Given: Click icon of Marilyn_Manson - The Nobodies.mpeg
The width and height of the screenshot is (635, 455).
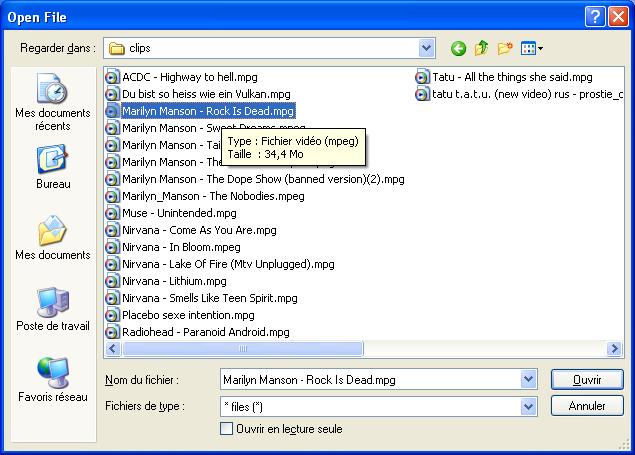Looking at the screenshot, I should pyautogui.click(x=112, y=196).
